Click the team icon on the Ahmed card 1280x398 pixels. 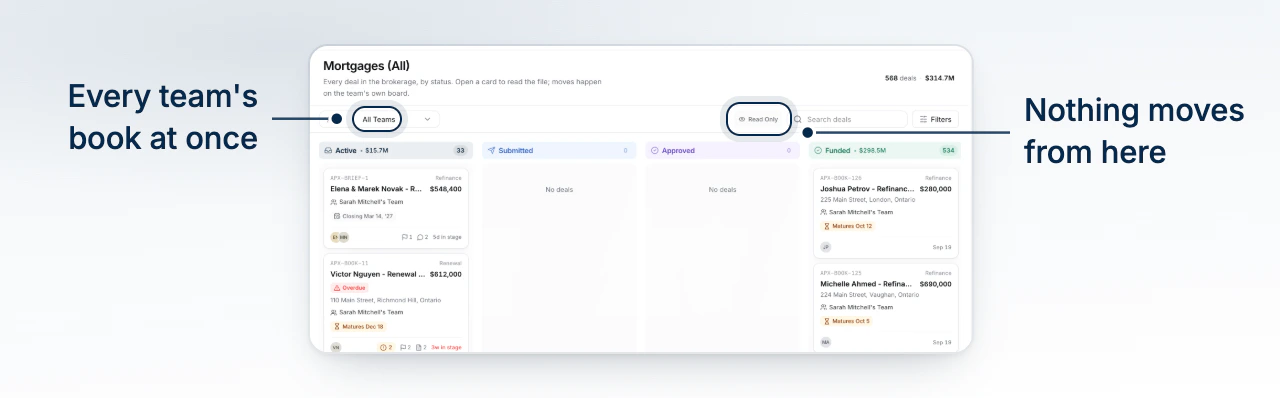click(x=823, y=307)
